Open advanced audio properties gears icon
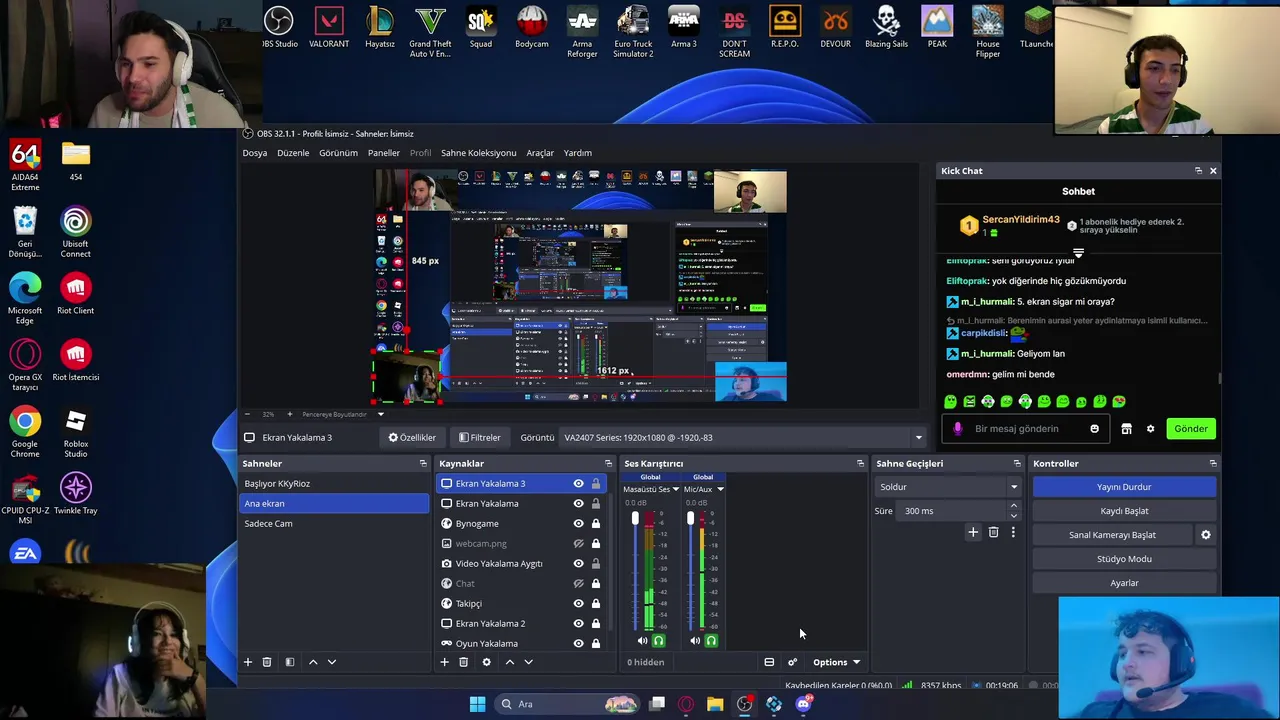 click(x=792, y=662)
